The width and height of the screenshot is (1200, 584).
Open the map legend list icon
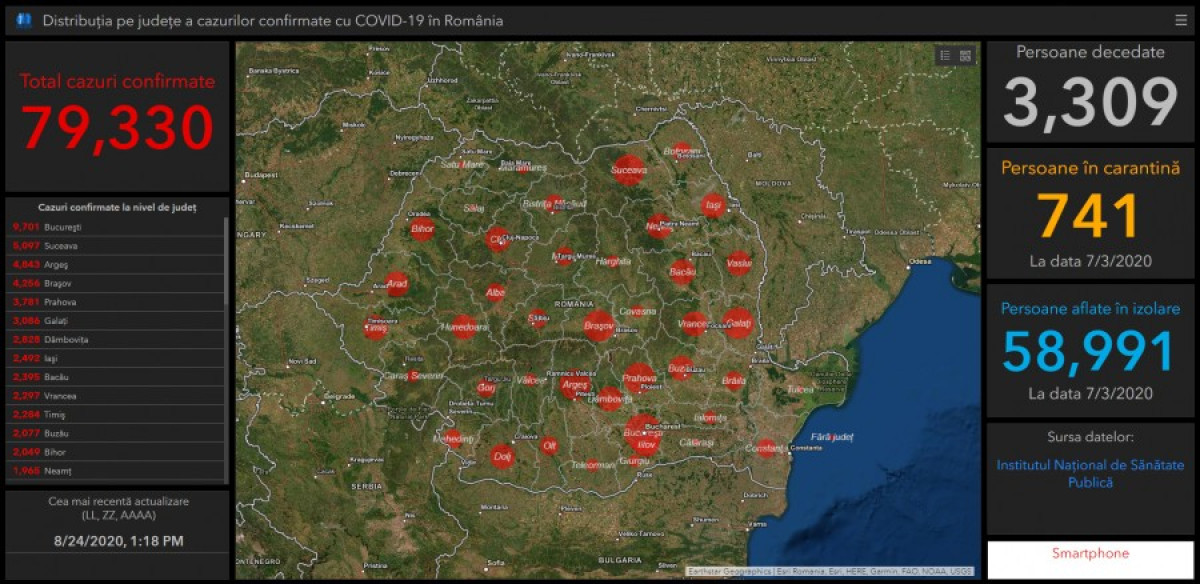(x=945, y=56)
